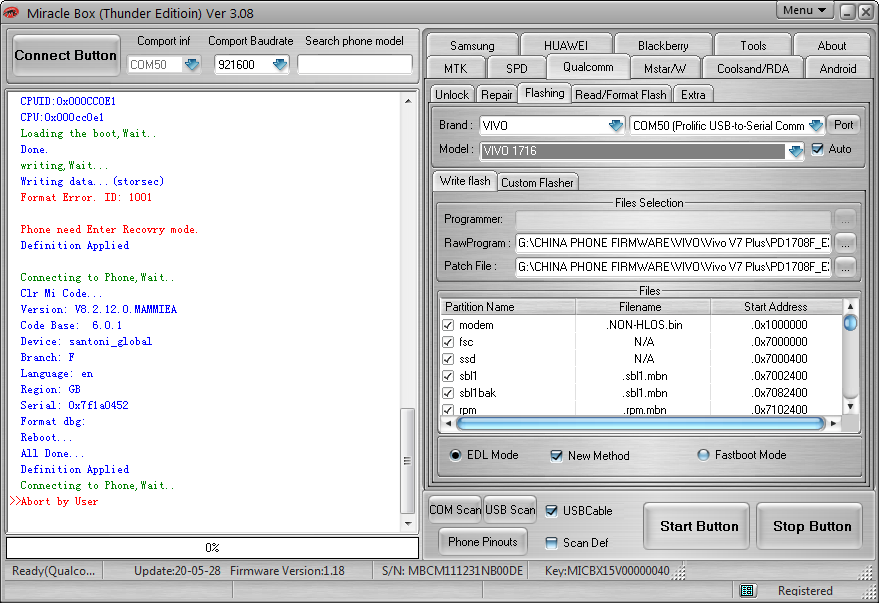Enable the Scan Def checkbox
This screenshot has height=603, width=879.
point(552,542)
